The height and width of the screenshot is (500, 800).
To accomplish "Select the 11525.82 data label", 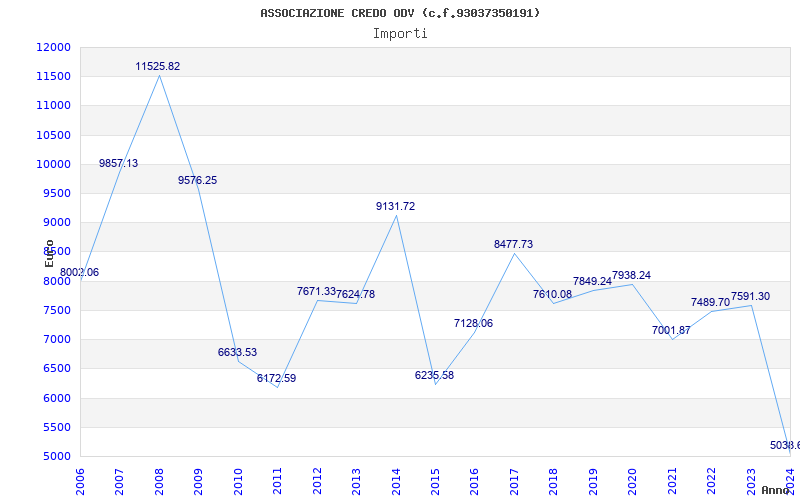I will click(158, 66).
